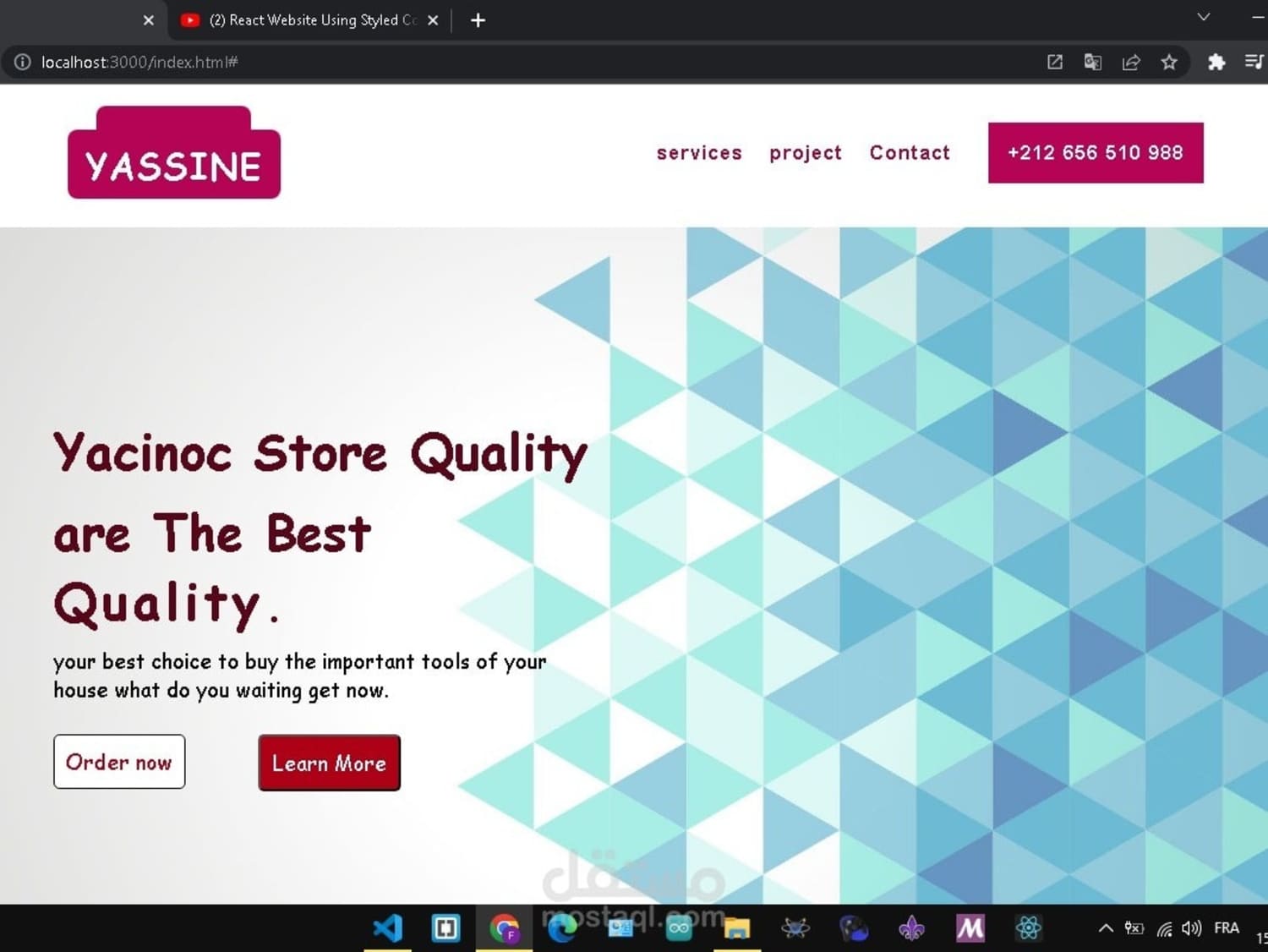Open Microsoft Edge from taskbar
Screen dimensions: 1268x952
pyautogui.click(x=562, y=928)
